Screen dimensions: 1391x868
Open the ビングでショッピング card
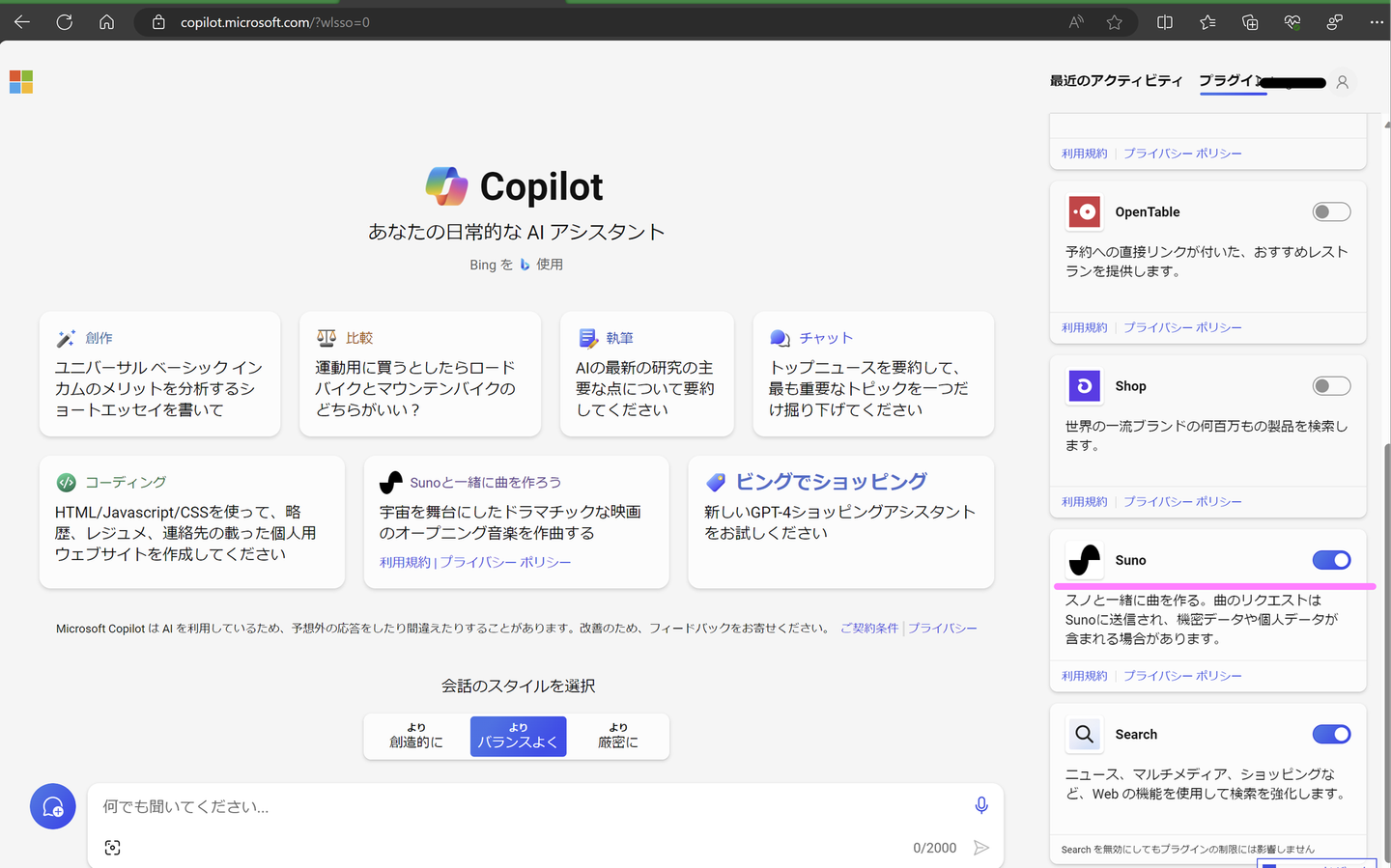pos(840,521)
